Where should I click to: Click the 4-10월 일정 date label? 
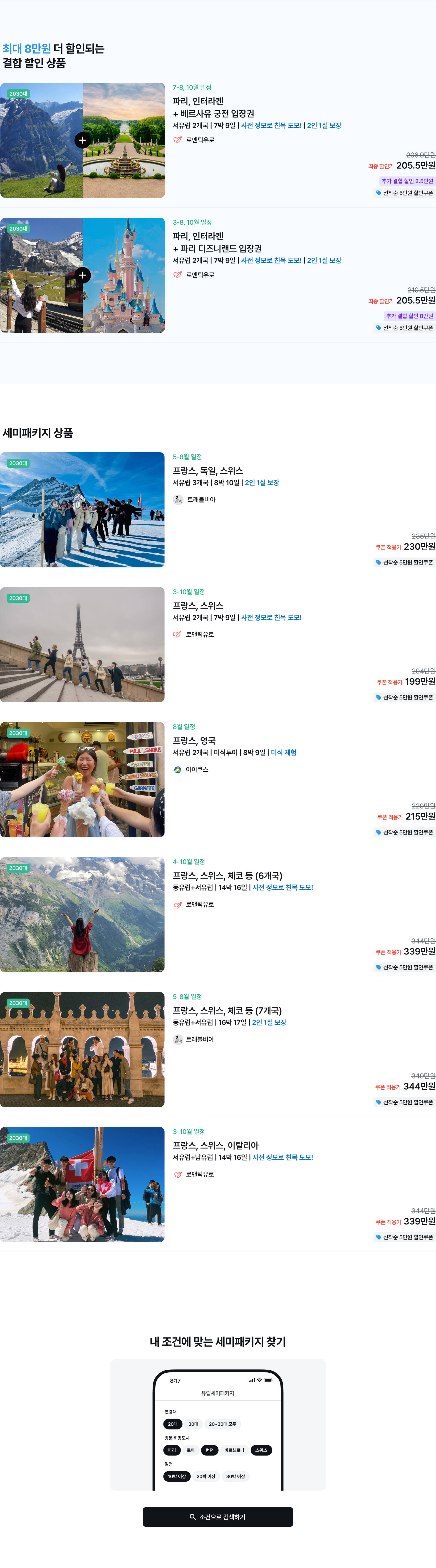coord(189,862)
